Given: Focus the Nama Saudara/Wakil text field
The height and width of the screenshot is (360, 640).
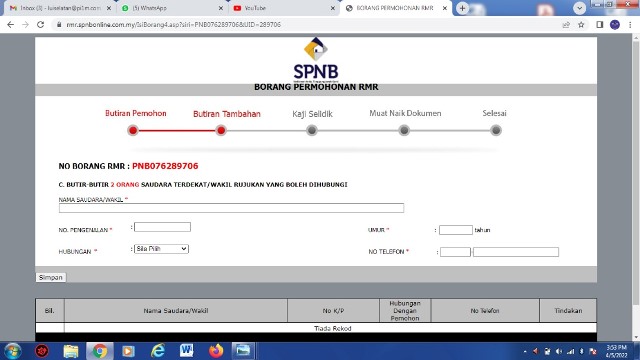Looking at the screenshot, I should pyautogui.click(x=231, y=208).
